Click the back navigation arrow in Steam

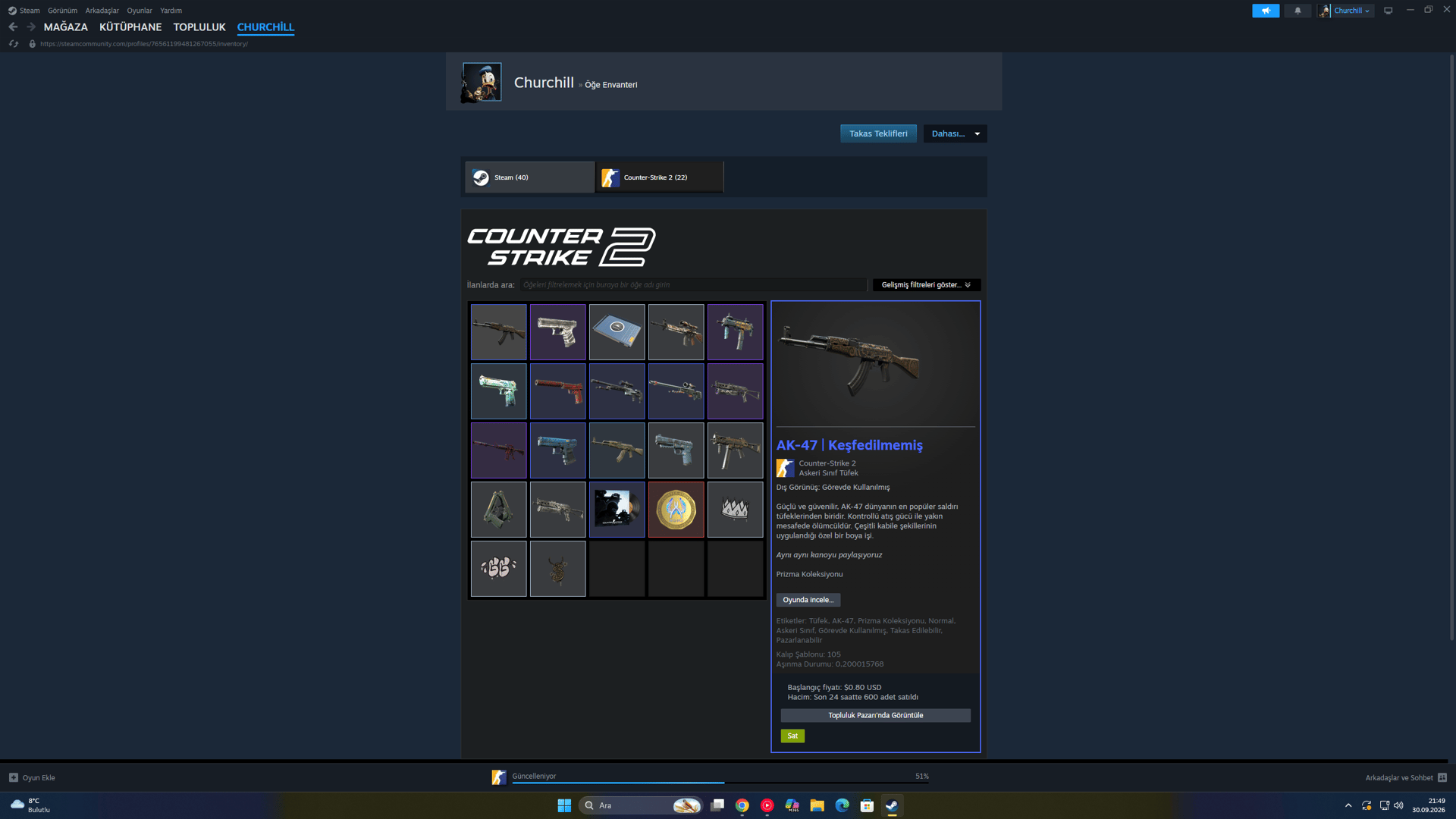point(13,27)
